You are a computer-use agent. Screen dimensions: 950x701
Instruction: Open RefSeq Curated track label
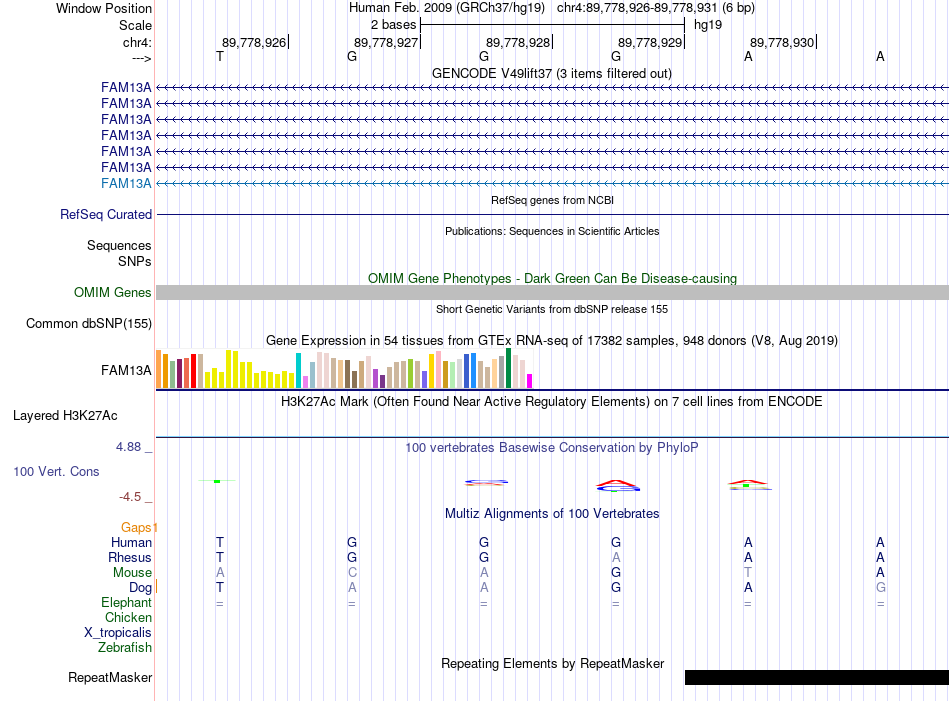[x=106, y=214]
